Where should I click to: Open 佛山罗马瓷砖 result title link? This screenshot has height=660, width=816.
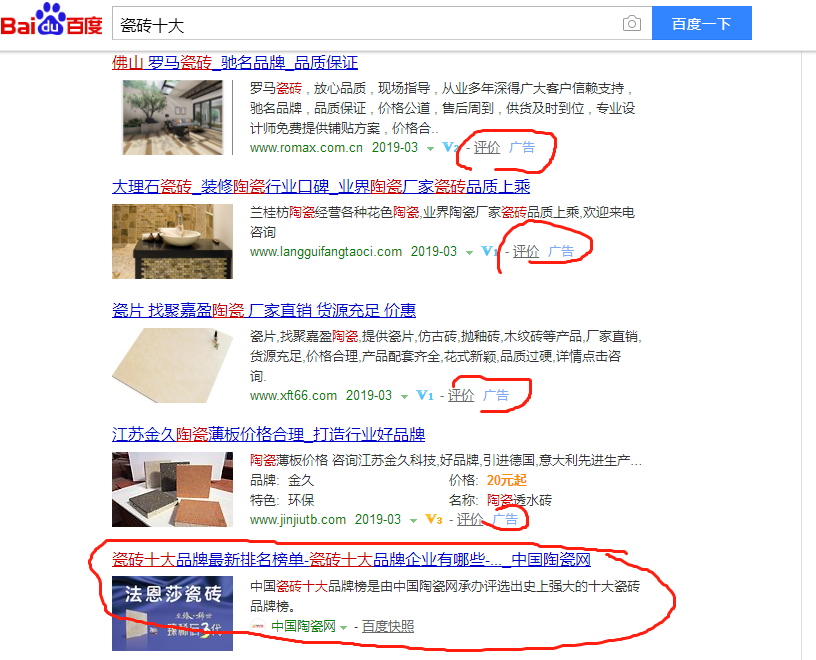click(235, 63)
